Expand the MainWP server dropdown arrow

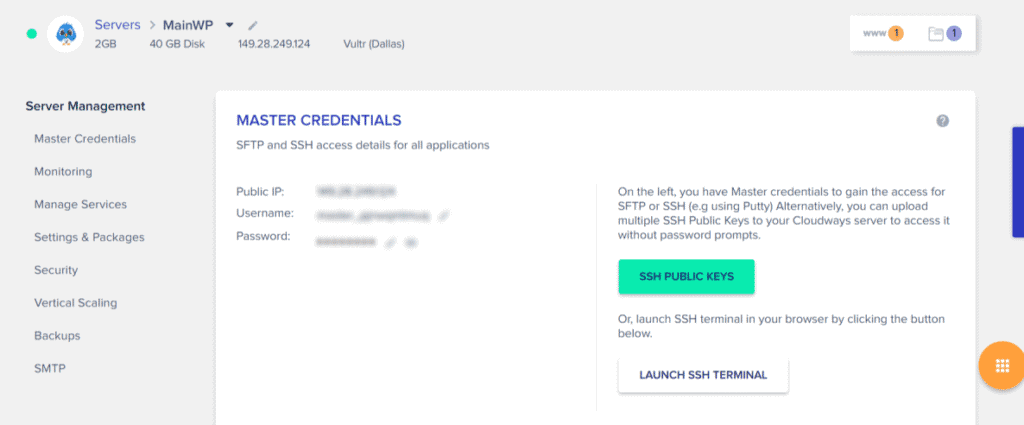pos(229,25)
